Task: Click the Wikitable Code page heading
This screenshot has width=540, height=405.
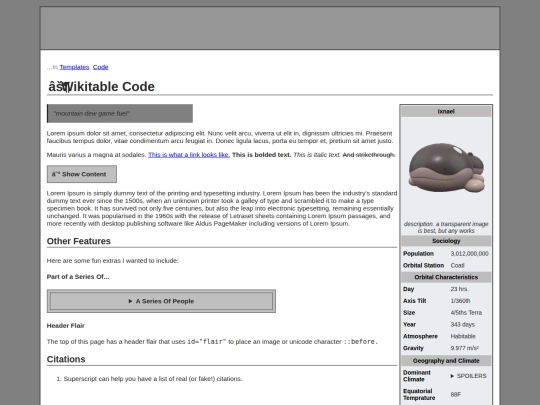Action: [102, 86]
